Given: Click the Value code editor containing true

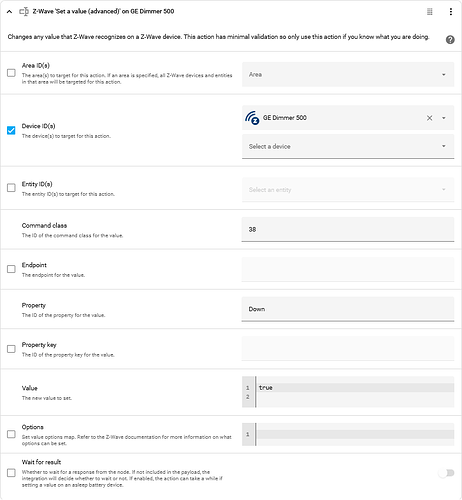Looking at the screenshot, I should (x=348, y=392).
